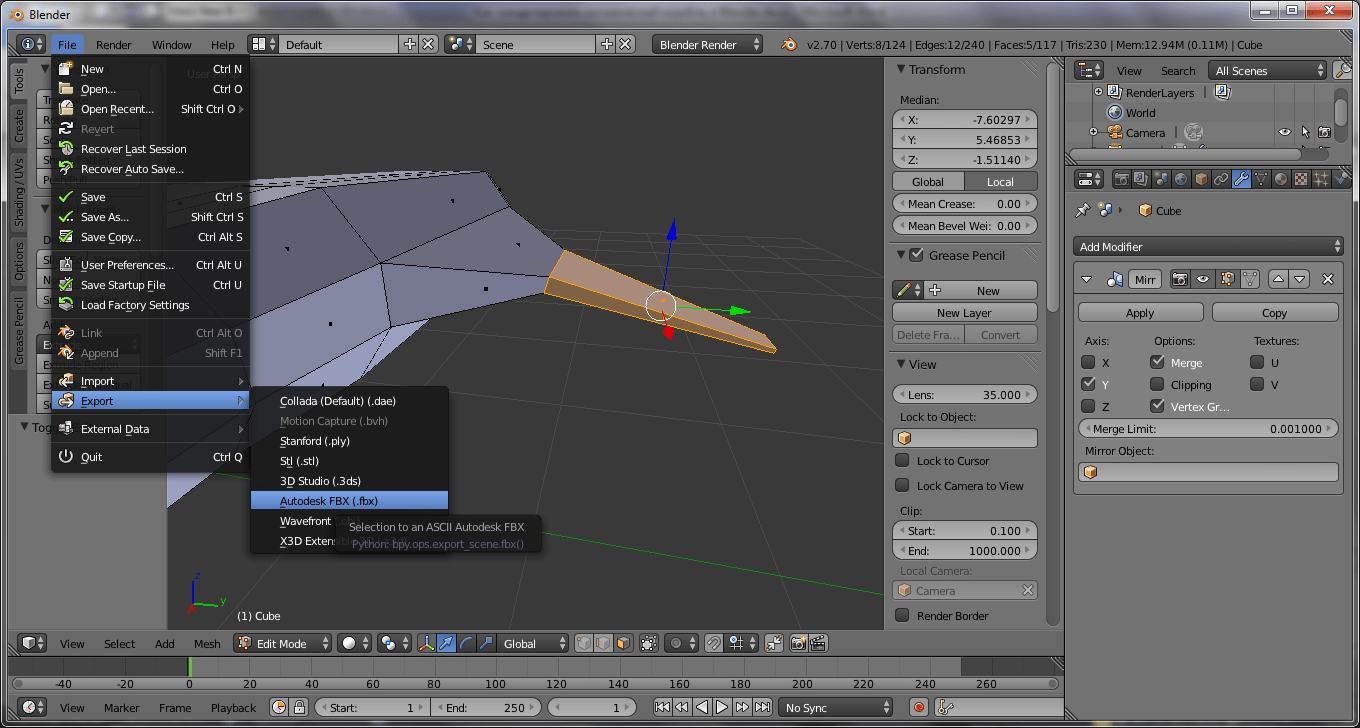
Task: Open the Material properties sphere tab
Action: (1281, 179)
